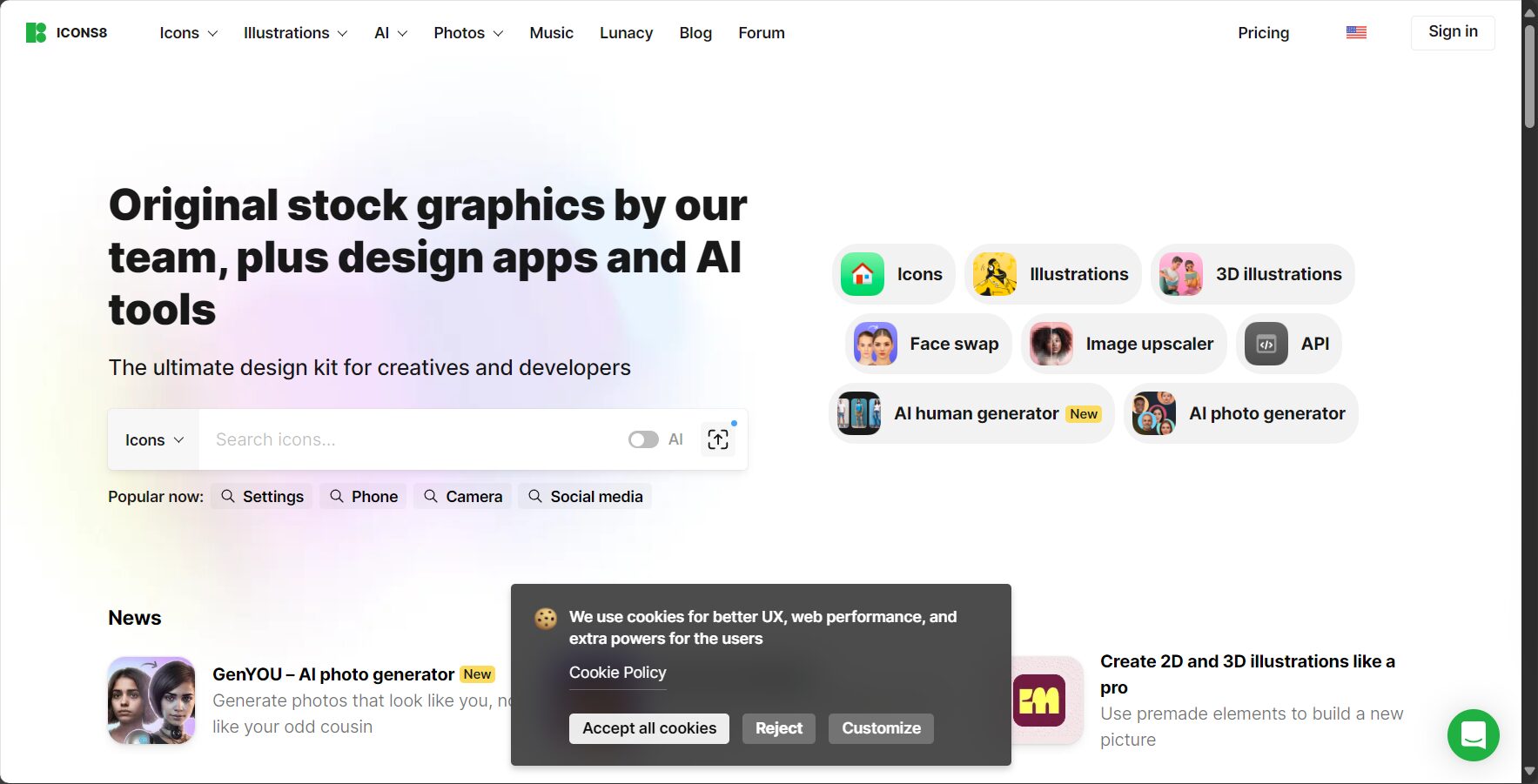Screen dimensions: 1538x784
Task: Open the maroon illustration app thumbnail
Action: pyautogui.click(x=1039, y=700)
